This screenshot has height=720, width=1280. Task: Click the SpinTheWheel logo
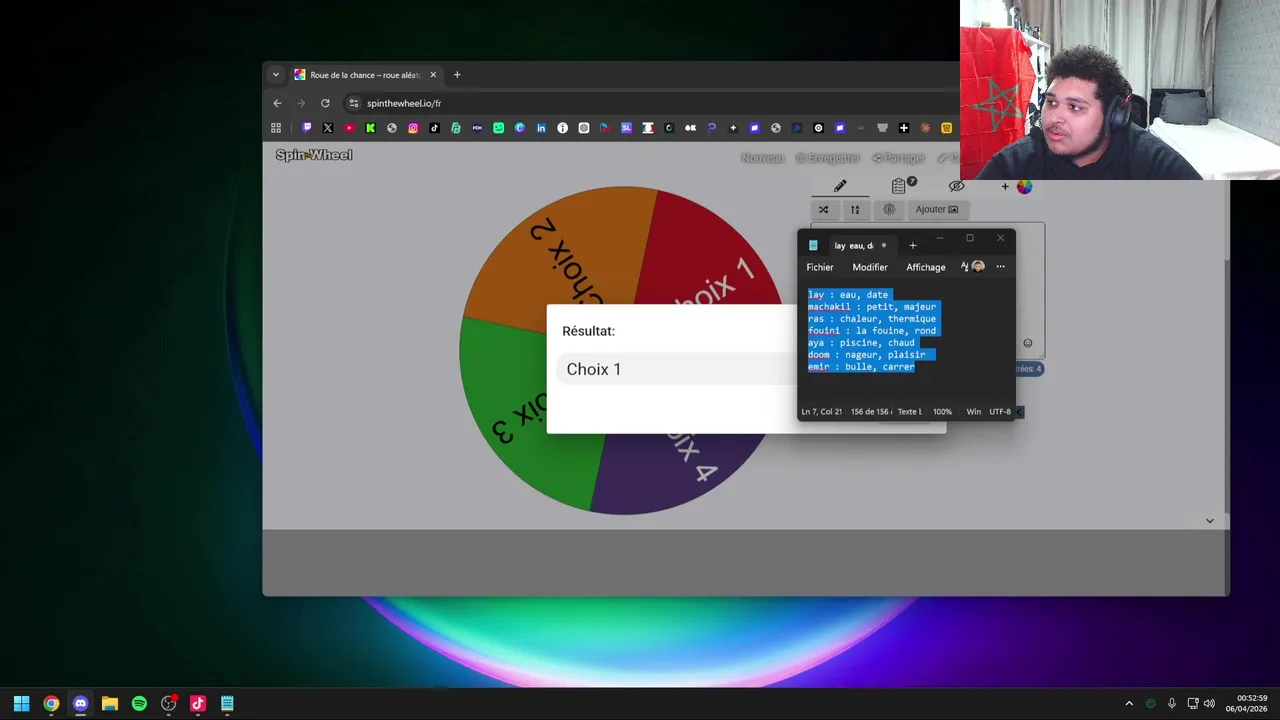tap(314, 155)
